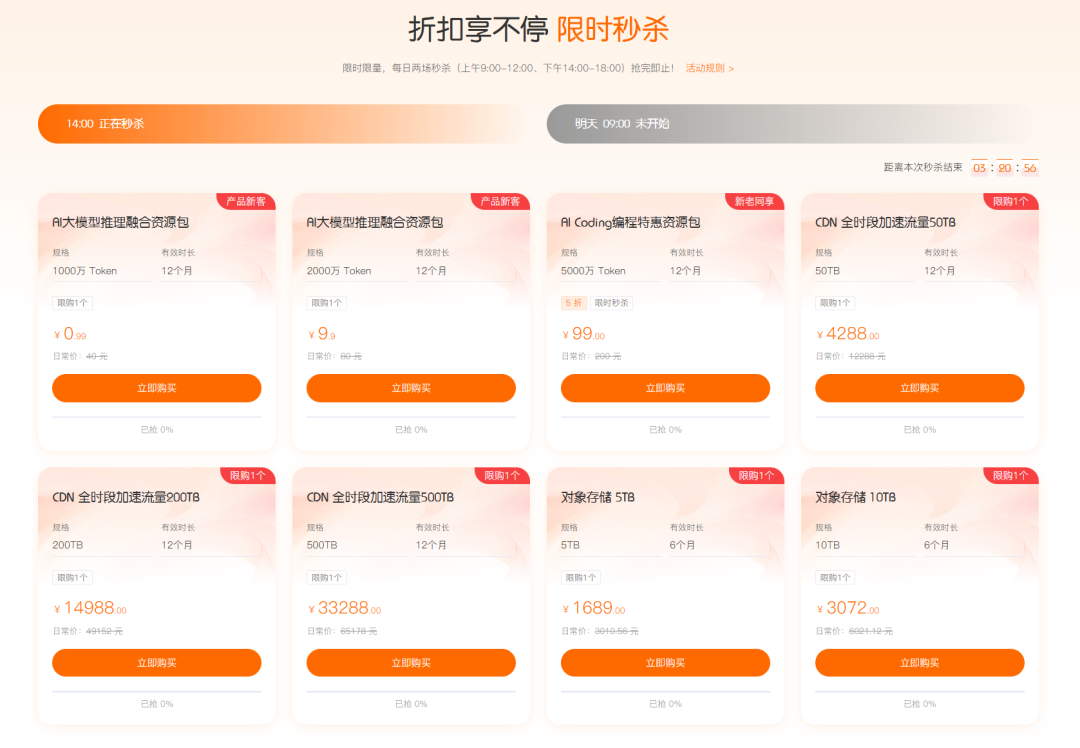Click 立即购买 on the 2000万 Token card
The width and height of the screenshot is (1080, 748).
[x=411, y=388]
